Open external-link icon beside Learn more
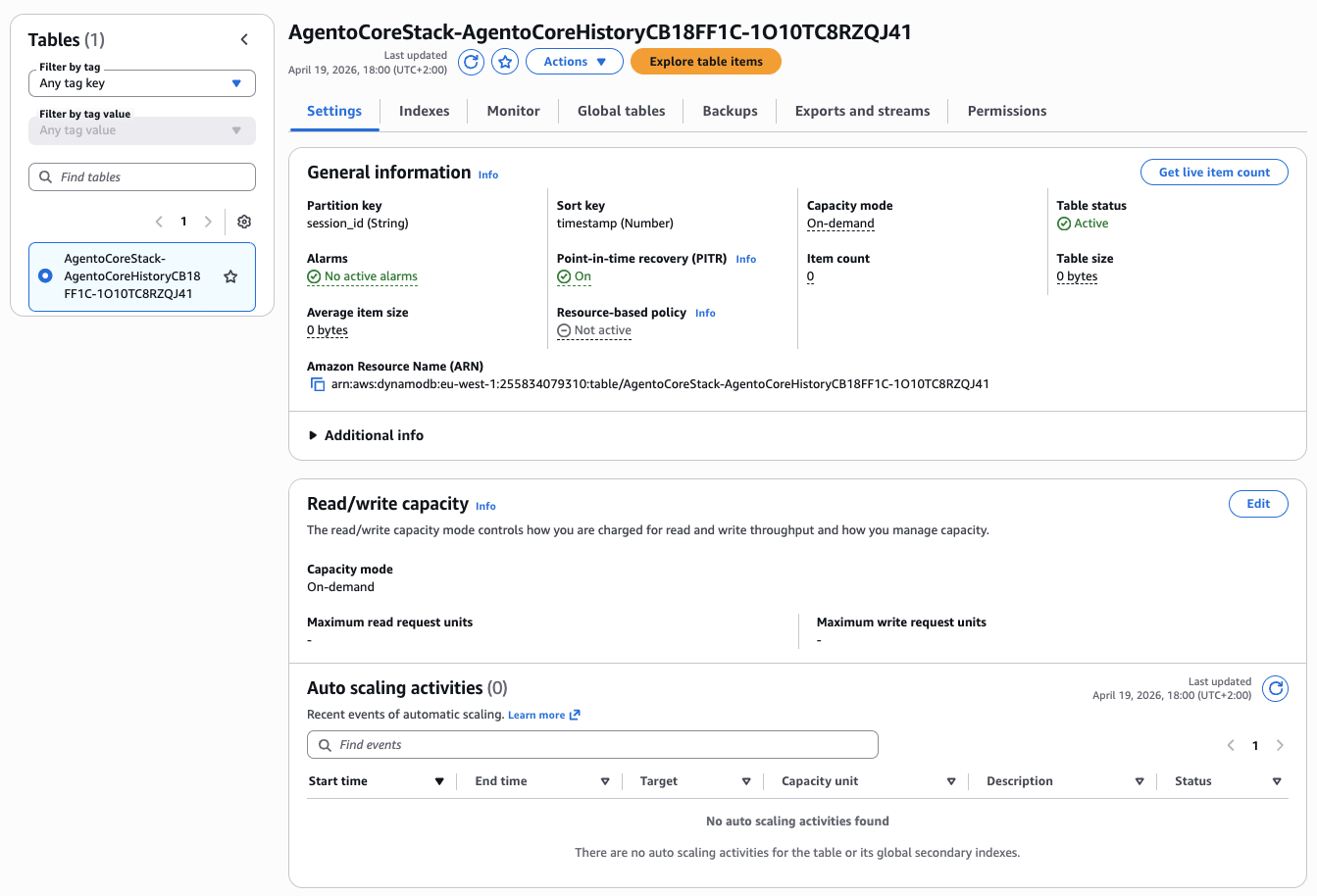This screenshot has width=1317, height=896. pos(575,715)
